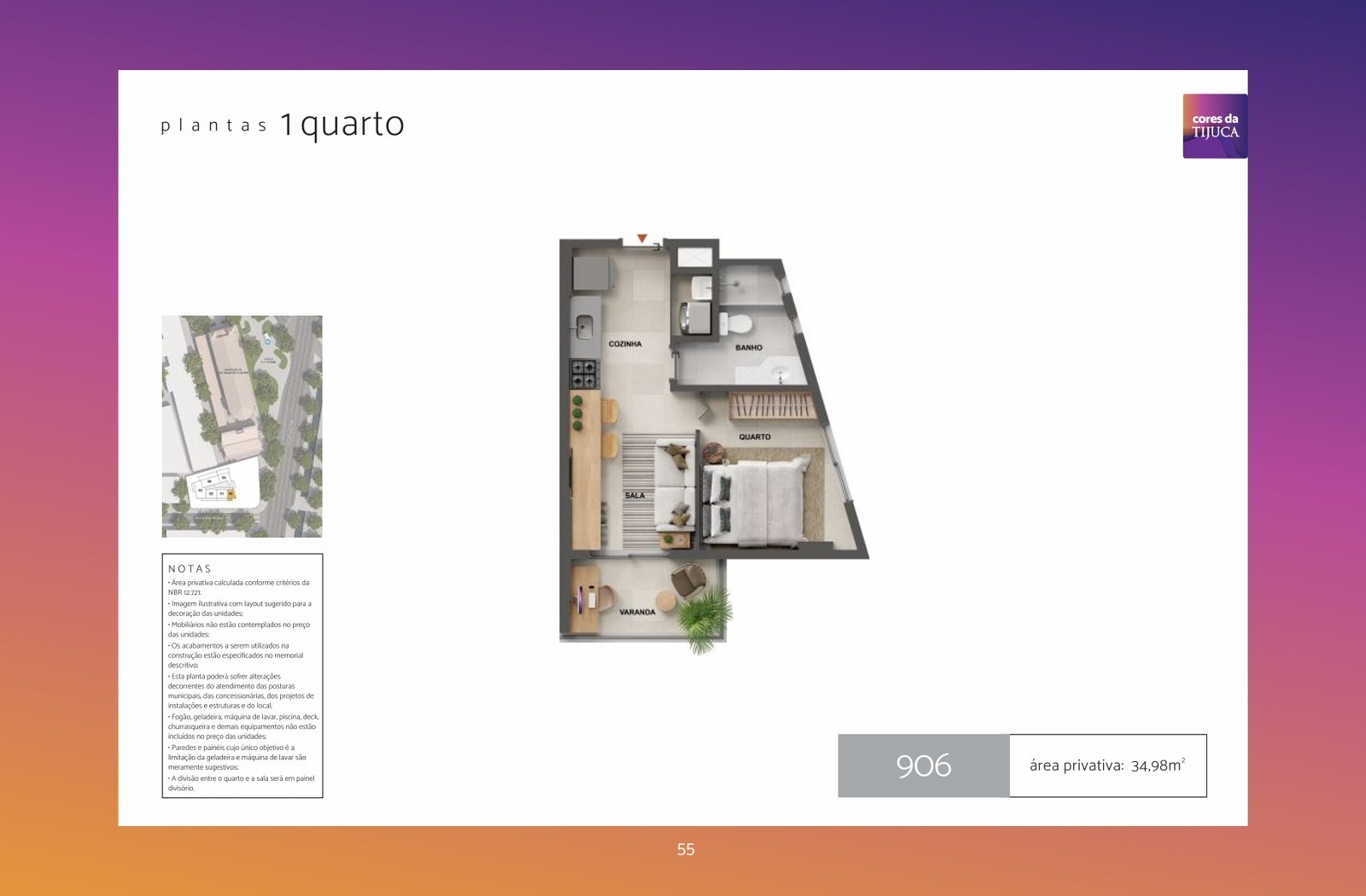Click the double bed in the quarto
This screenshot has width=1366, height=896.
click(756, 502)
